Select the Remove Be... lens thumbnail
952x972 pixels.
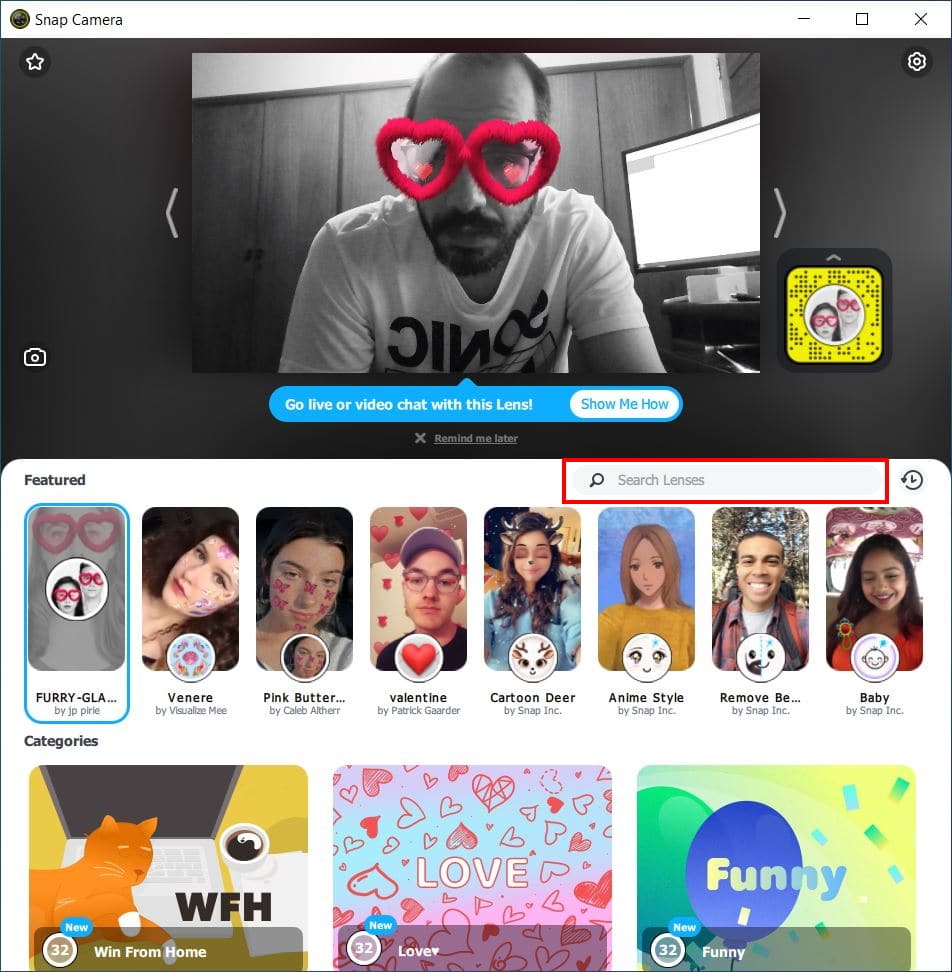pos(760,589)
